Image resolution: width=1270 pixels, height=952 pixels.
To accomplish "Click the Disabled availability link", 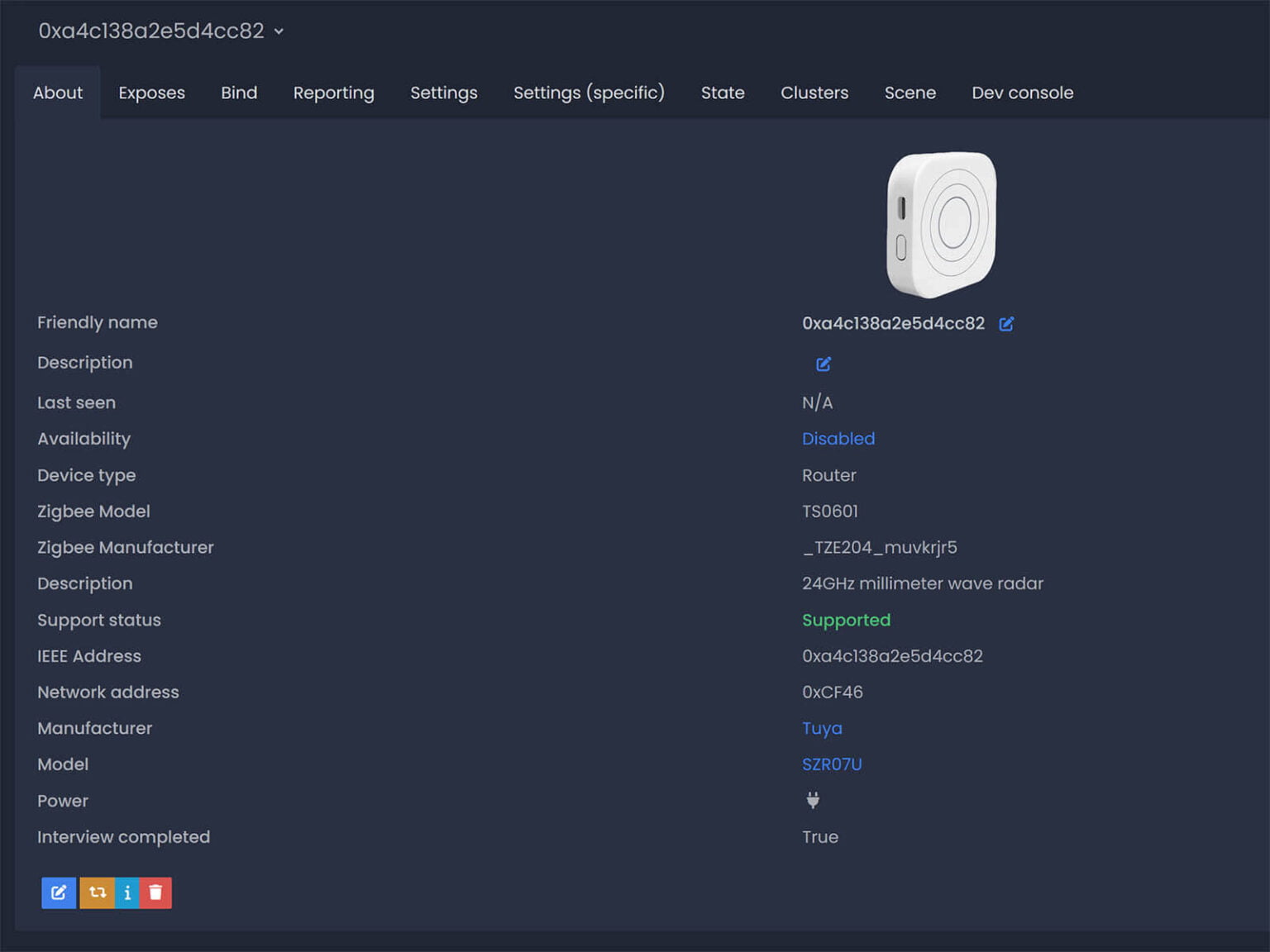I will click(838, 438).
